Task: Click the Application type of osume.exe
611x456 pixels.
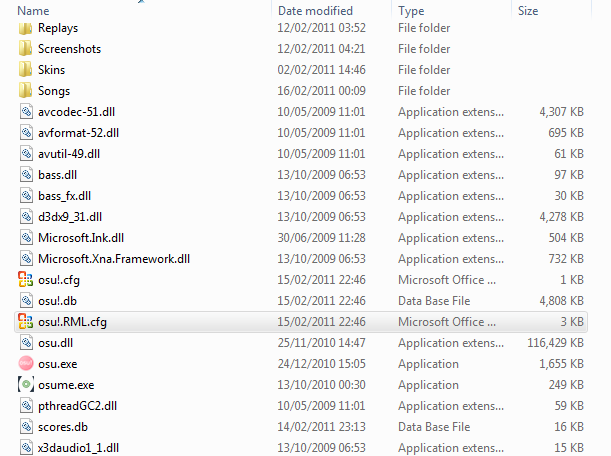Action: click(428, 385)
